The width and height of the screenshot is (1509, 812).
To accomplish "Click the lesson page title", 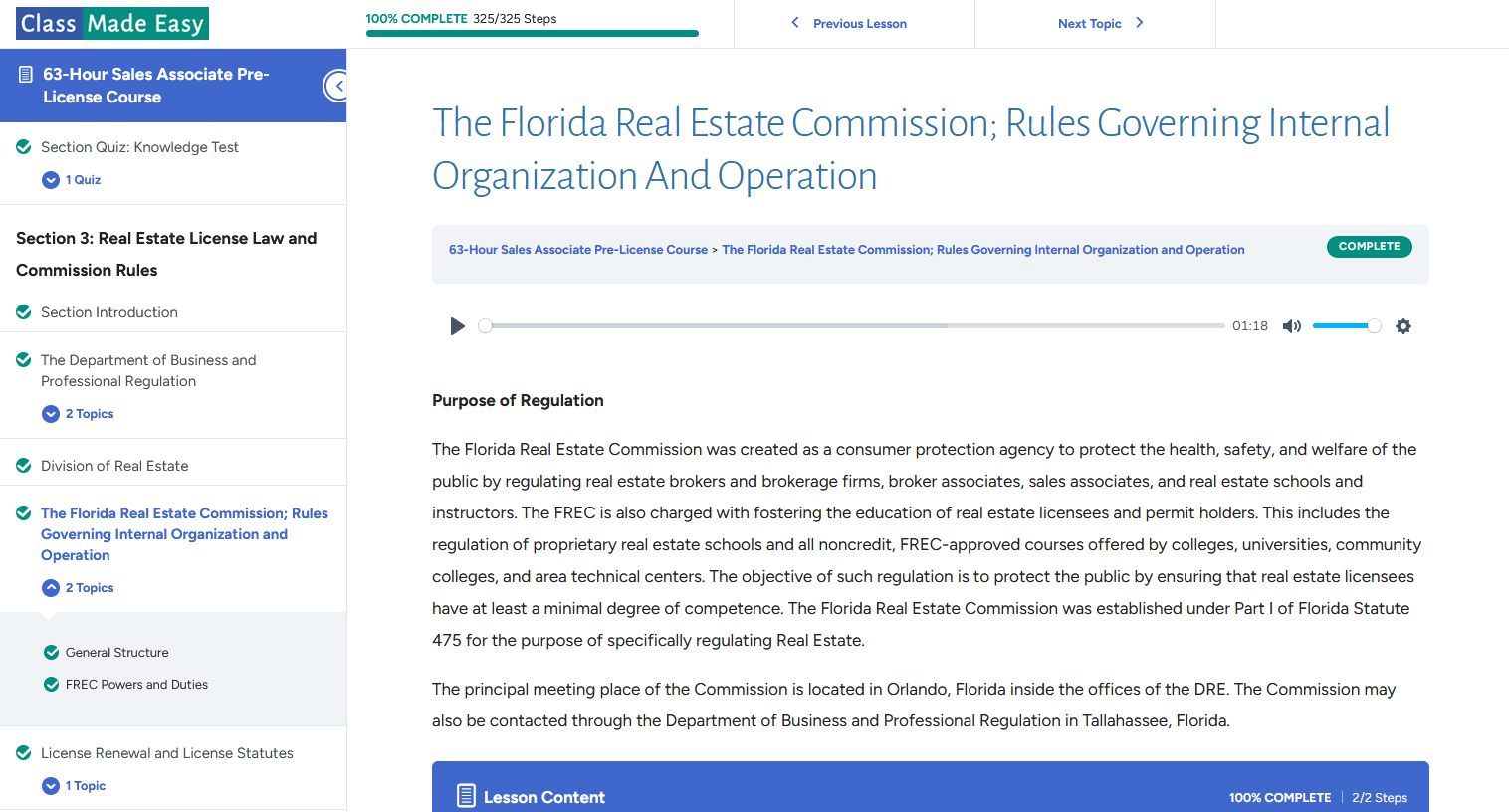I will pyautogui.click(x=911, y=149).
